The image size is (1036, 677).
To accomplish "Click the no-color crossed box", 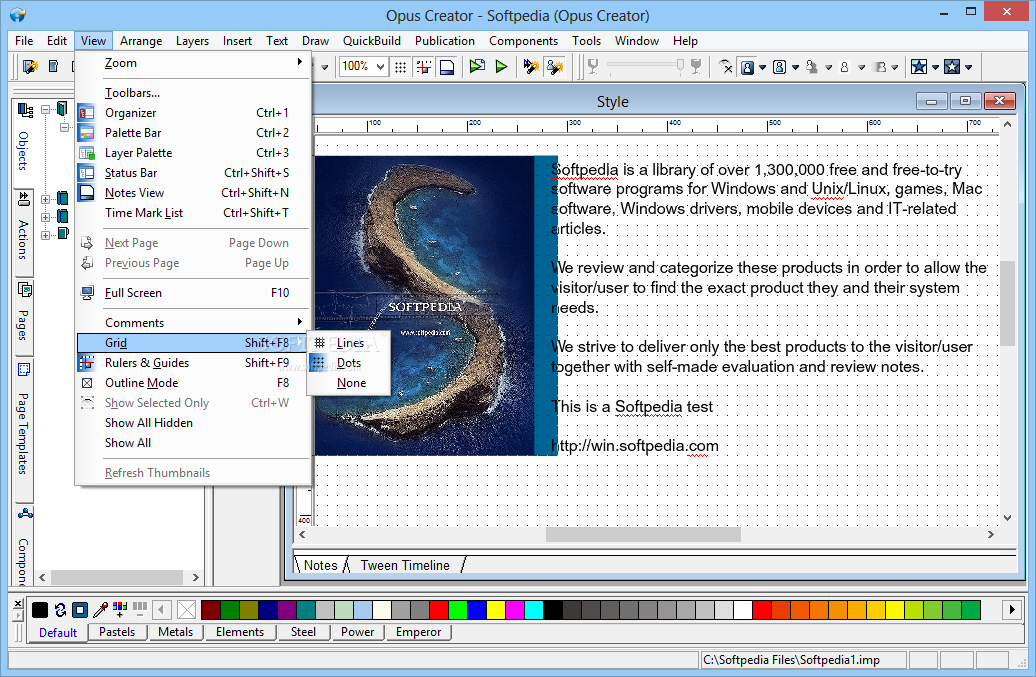I will point(187,610).
